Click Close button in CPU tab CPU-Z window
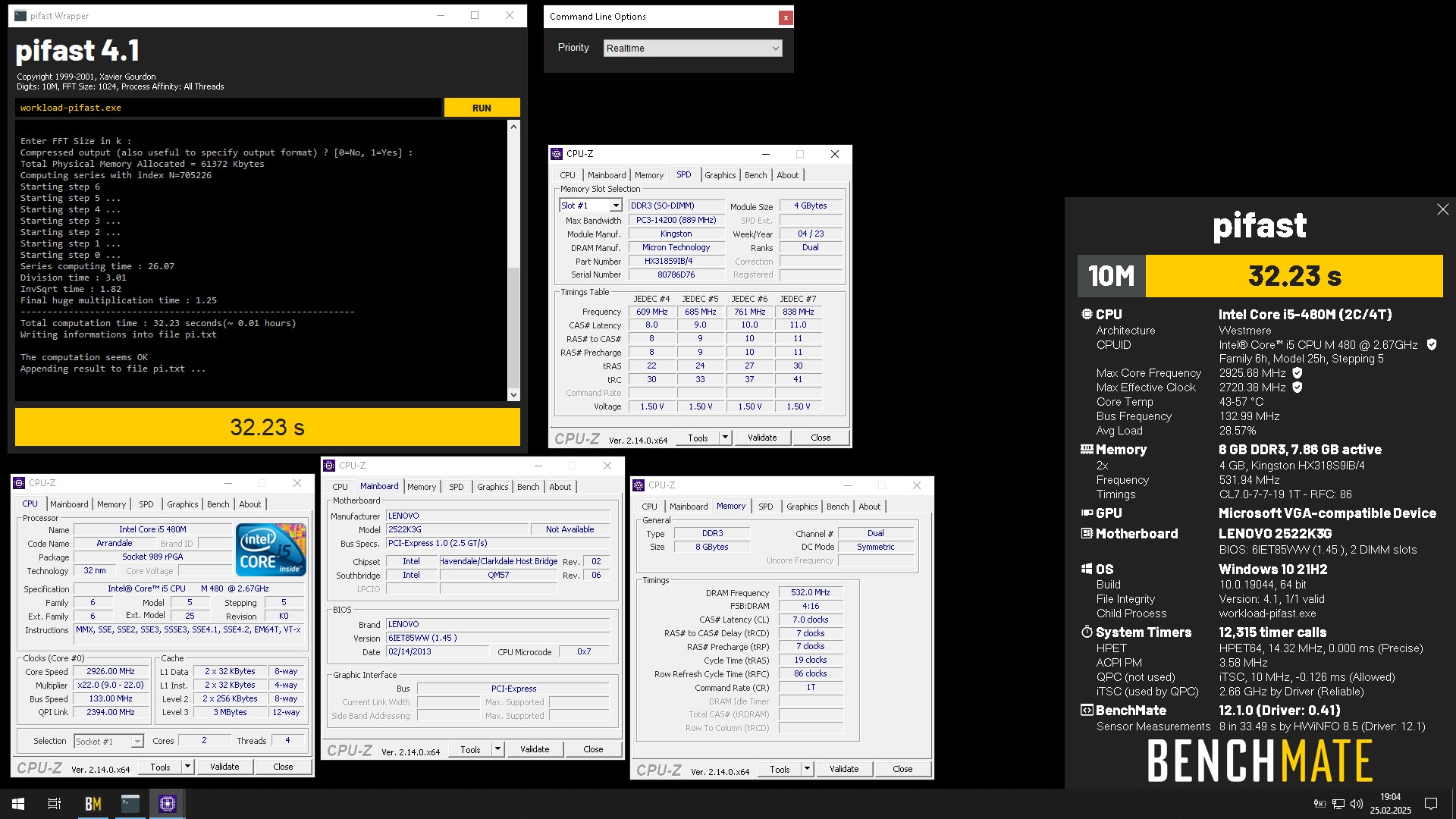Screen dimensions: 1456x819 [x=283, y=767]
